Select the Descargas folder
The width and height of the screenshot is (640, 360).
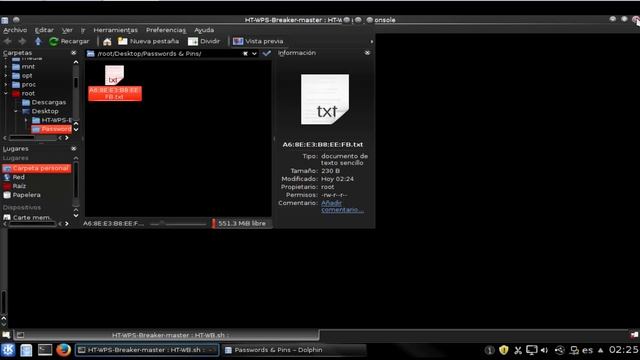click(44, 102)
